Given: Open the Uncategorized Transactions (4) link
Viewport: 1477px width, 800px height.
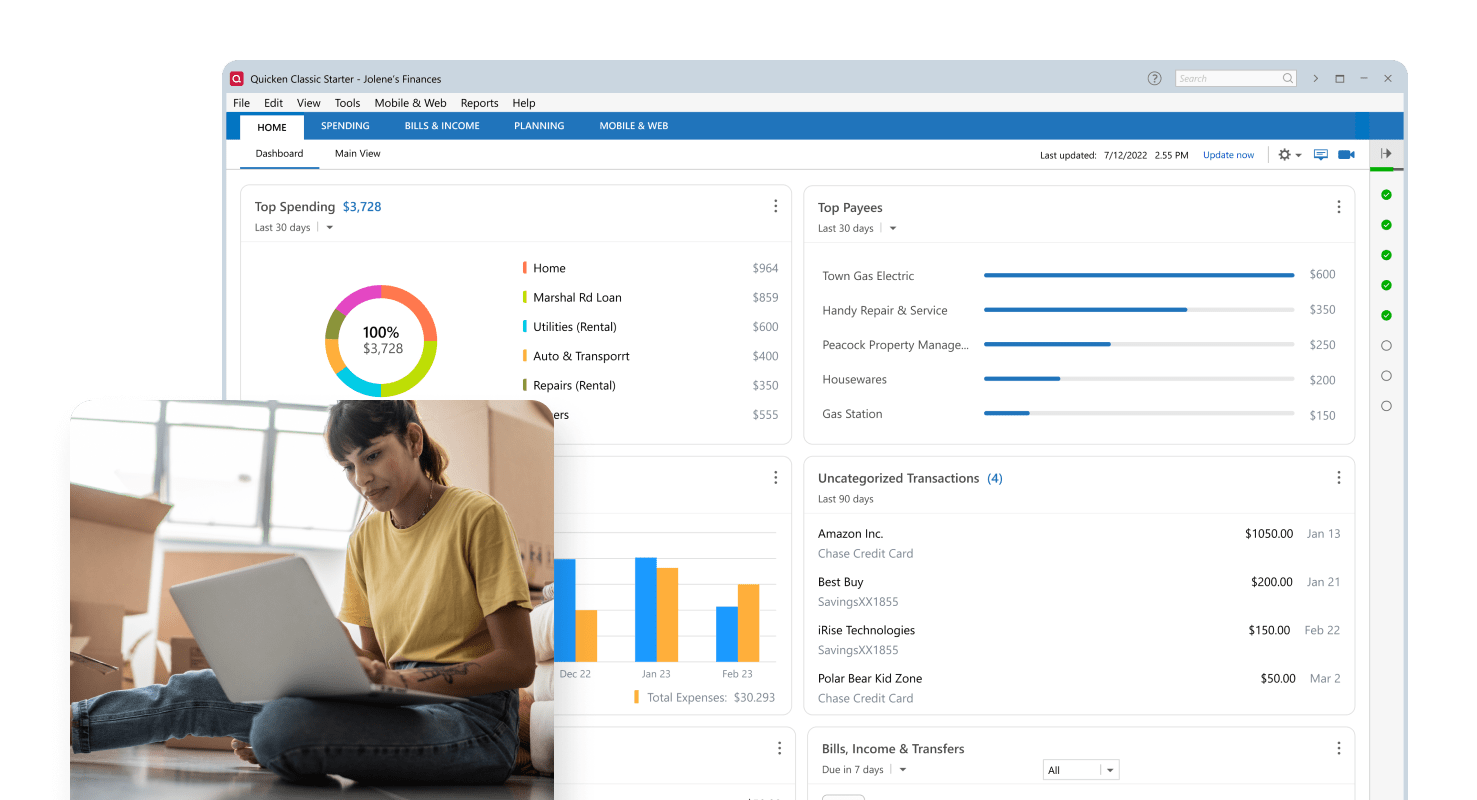Looking at the screenshot, I should (x=995, y=478).
